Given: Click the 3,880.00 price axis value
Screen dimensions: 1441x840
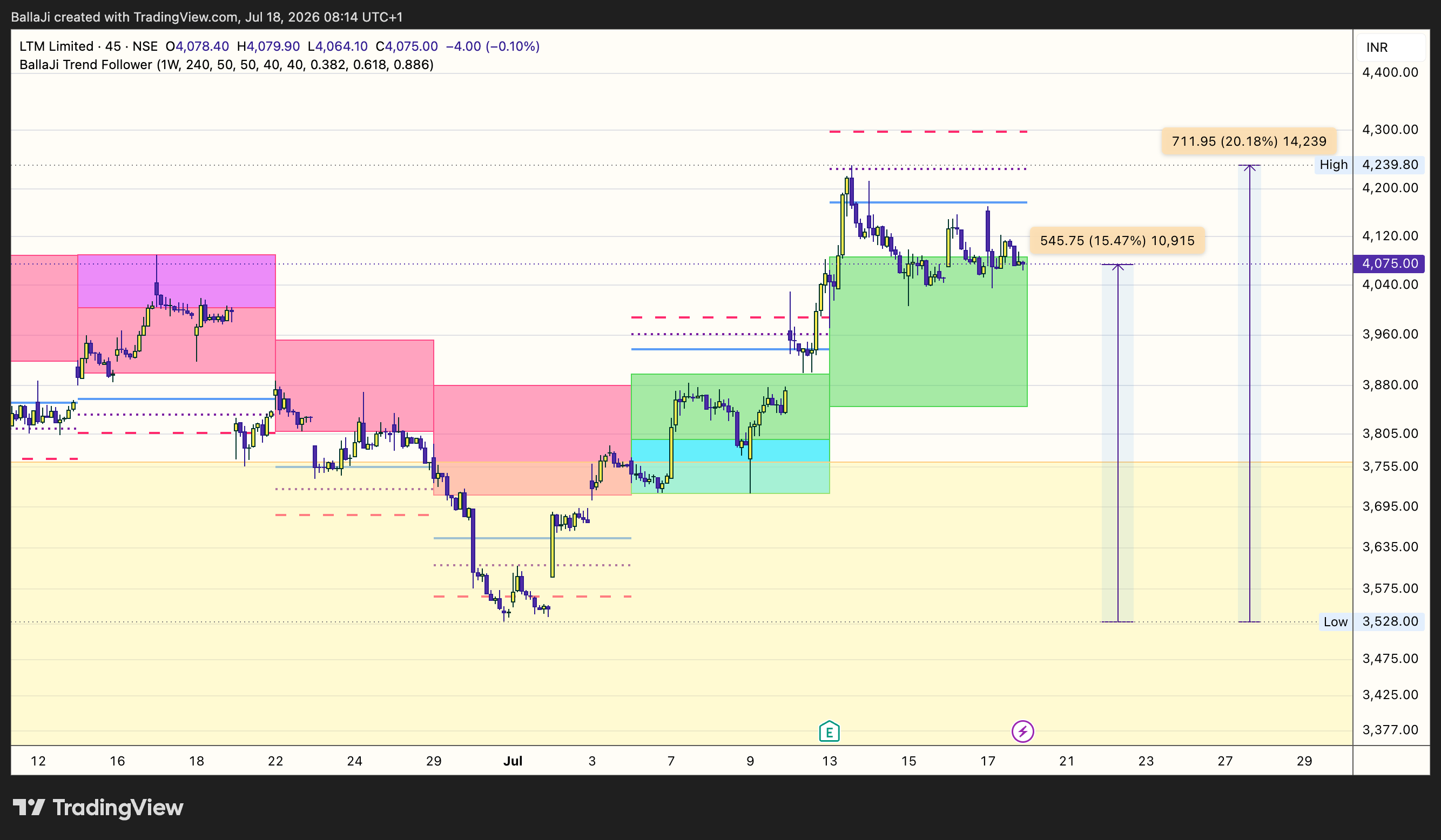Looking at the screenshot, I should (1390, 385).
